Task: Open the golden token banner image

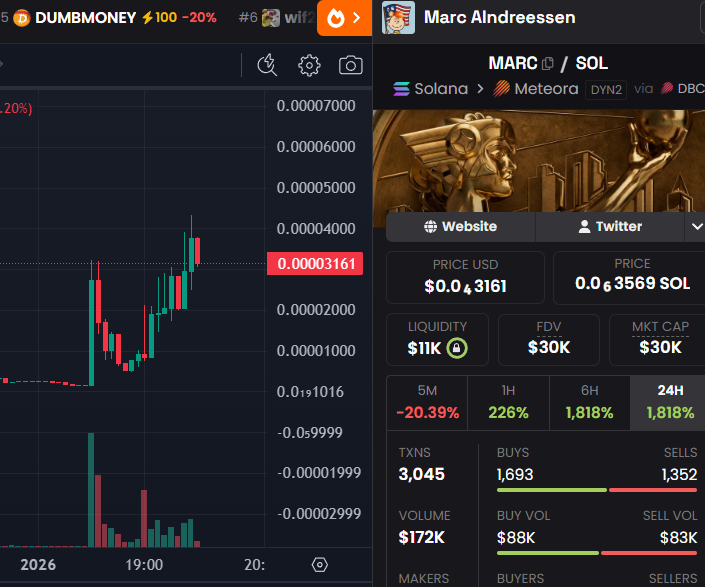Action: click(539, 161)
